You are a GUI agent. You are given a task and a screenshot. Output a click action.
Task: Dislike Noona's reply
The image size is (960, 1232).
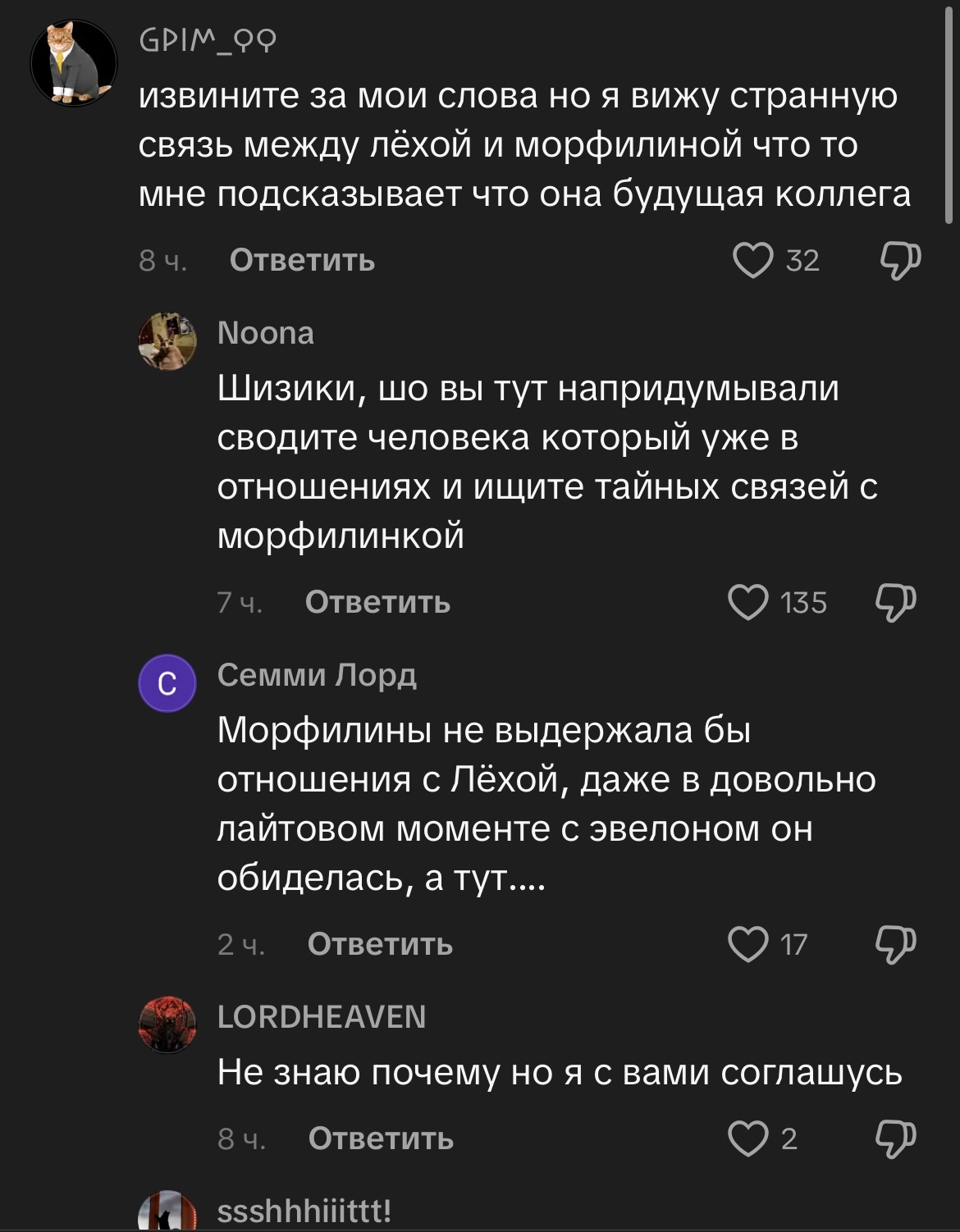(x=895, y=603)
